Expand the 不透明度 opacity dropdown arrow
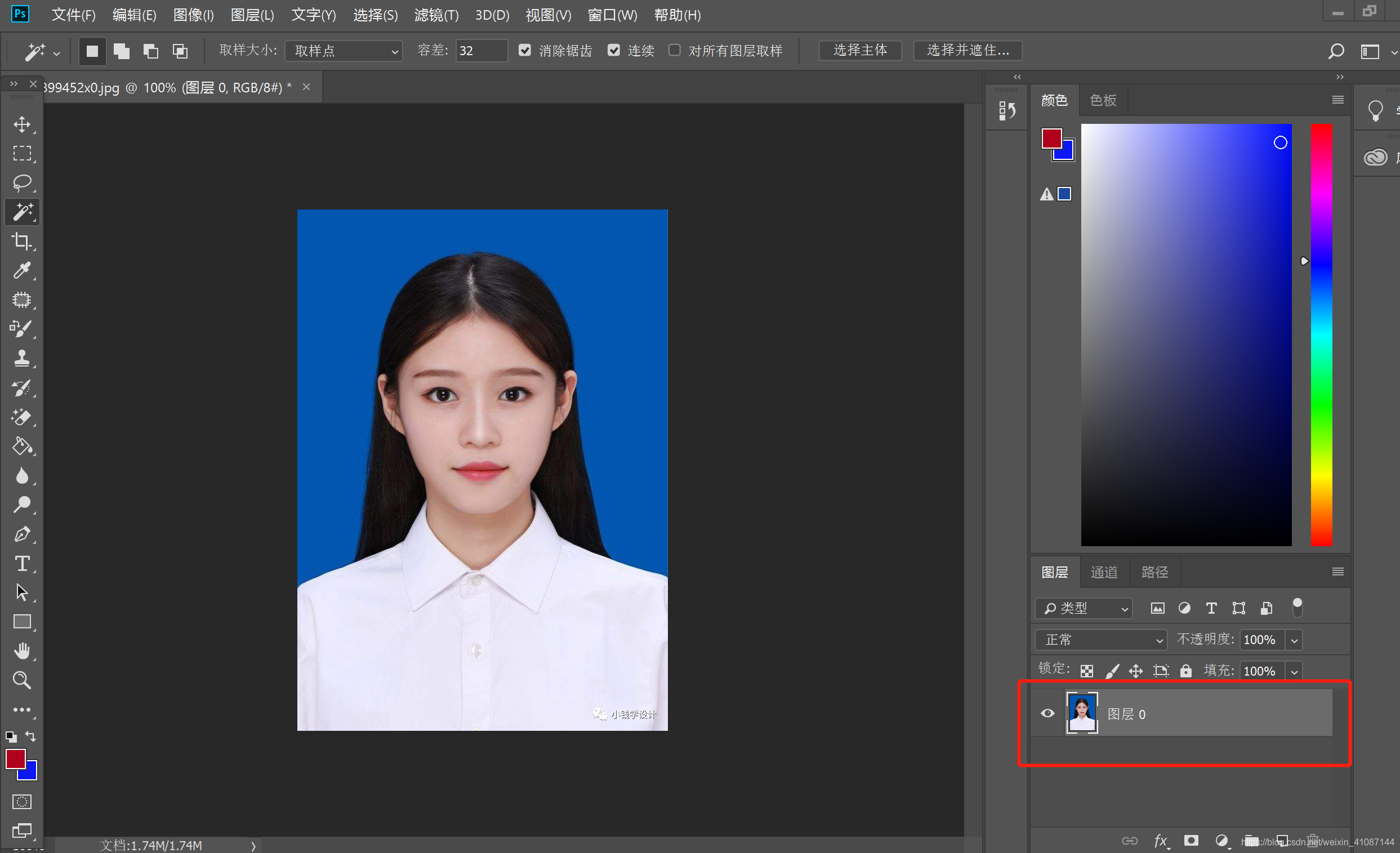The image size is (1400, 853). [x=1294, y=641]
